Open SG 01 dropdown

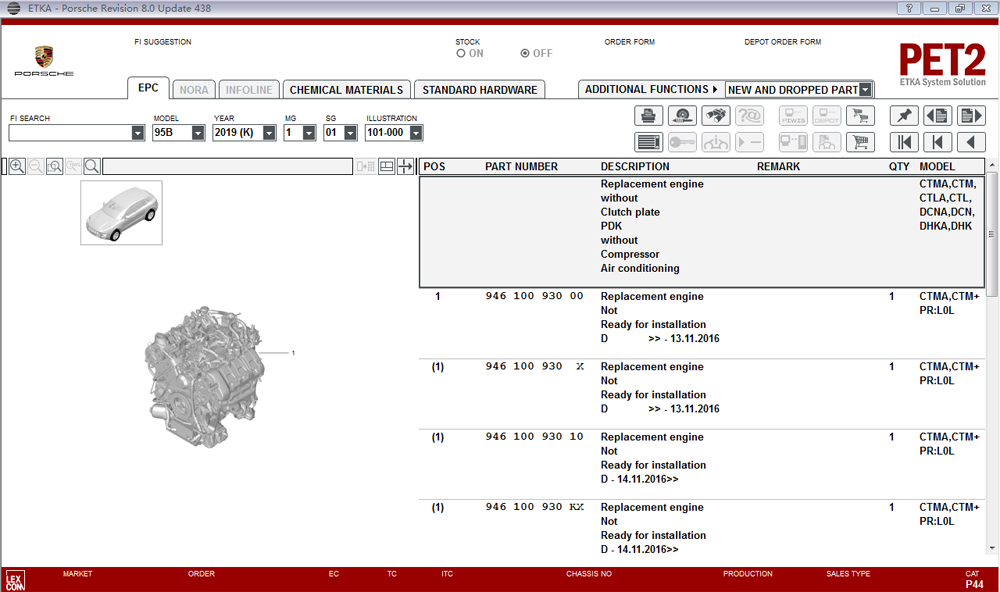350,133
